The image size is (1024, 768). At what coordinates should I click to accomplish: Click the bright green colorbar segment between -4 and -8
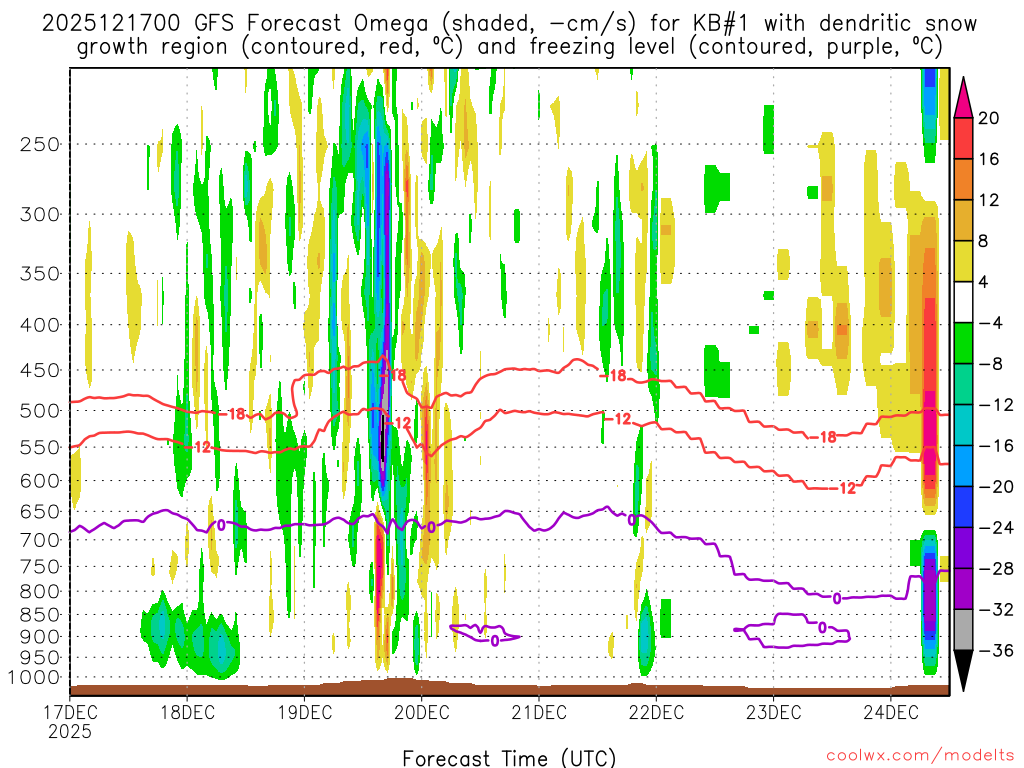963,343
